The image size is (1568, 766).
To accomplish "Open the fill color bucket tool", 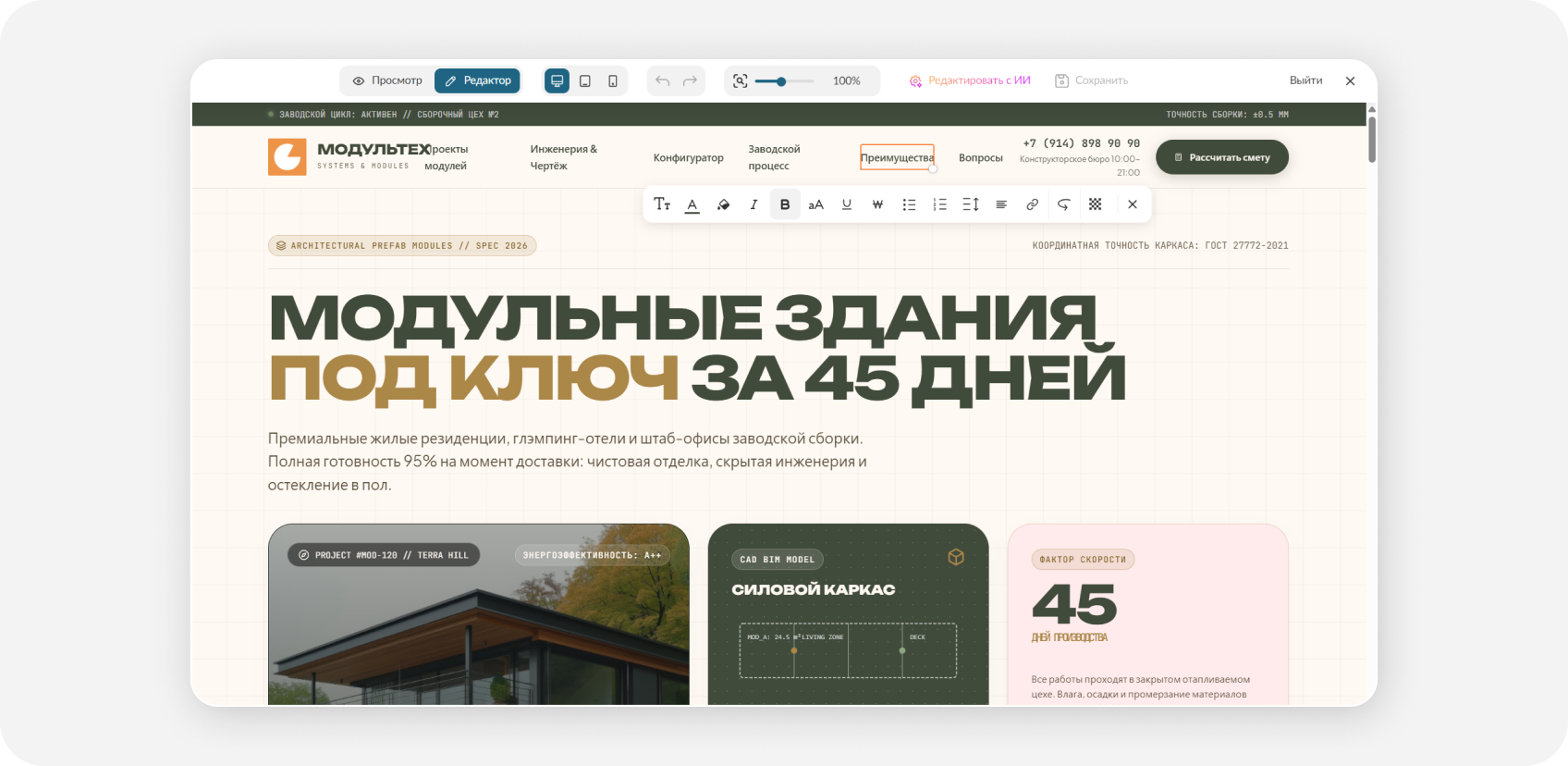I will point(723,204).
